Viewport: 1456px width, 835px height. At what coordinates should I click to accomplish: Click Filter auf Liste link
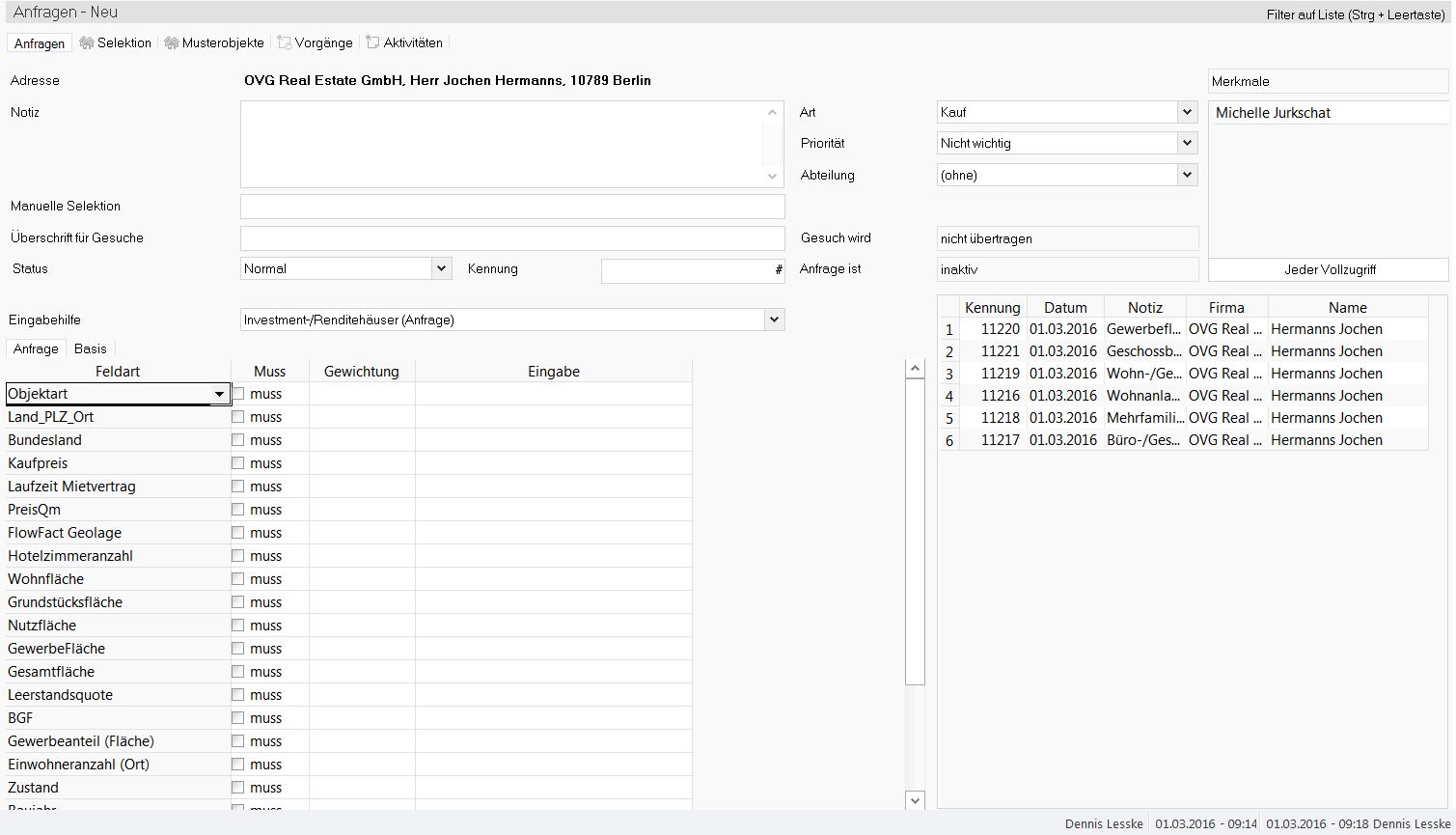click(x=1355, y=15)
